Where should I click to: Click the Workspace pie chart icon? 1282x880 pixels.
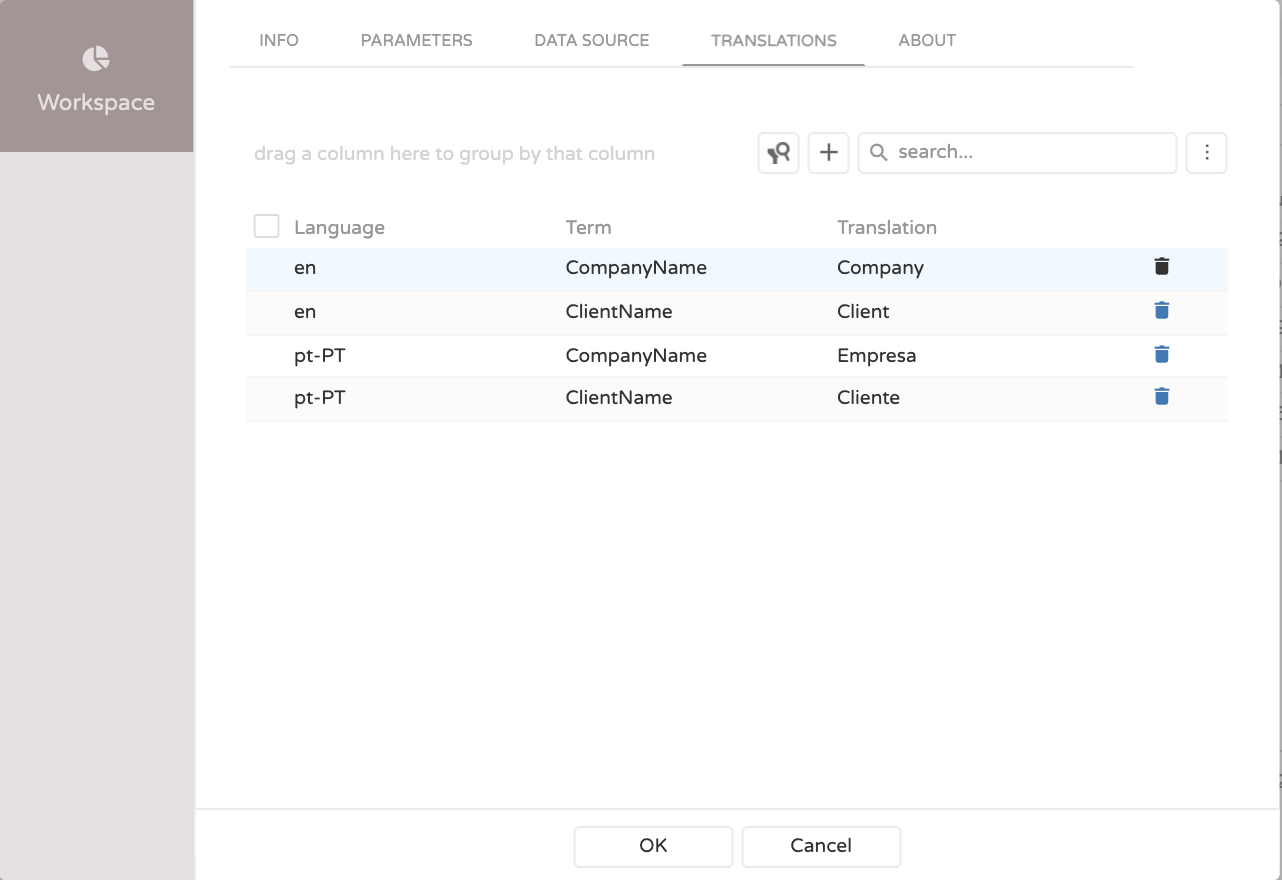point(96,59)
